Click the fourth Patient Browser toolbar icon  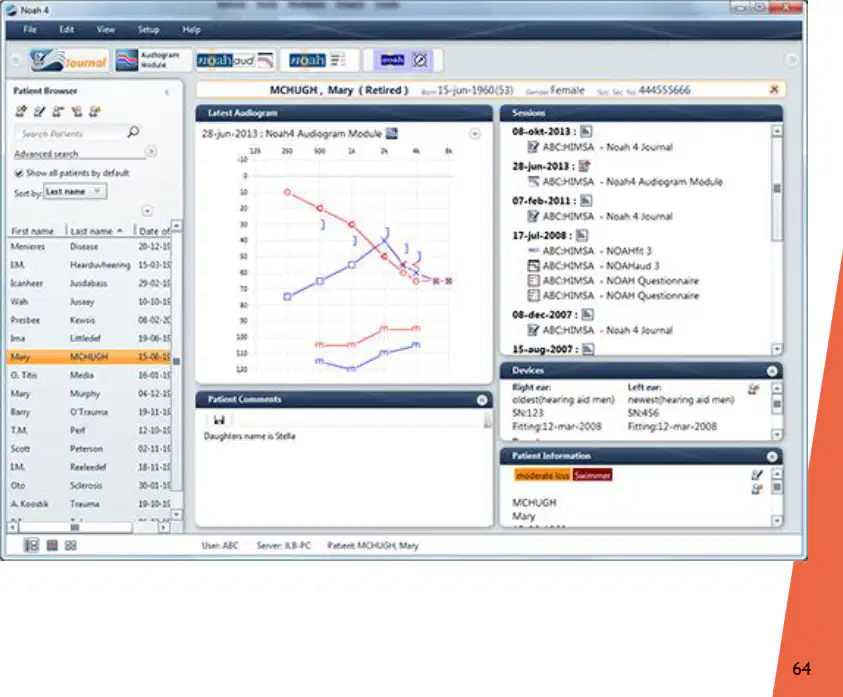point(77,111)
